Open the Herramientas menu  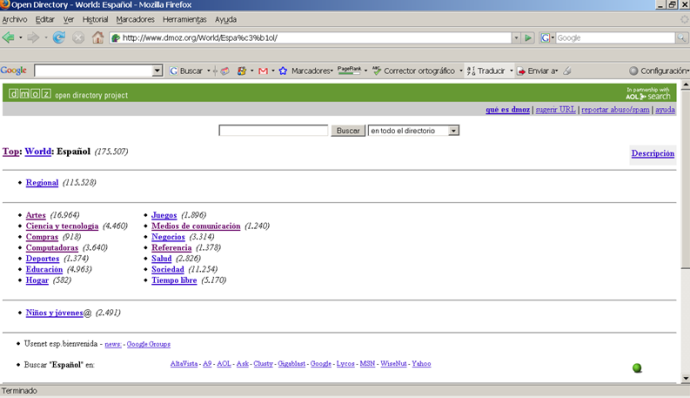point(184,19)
